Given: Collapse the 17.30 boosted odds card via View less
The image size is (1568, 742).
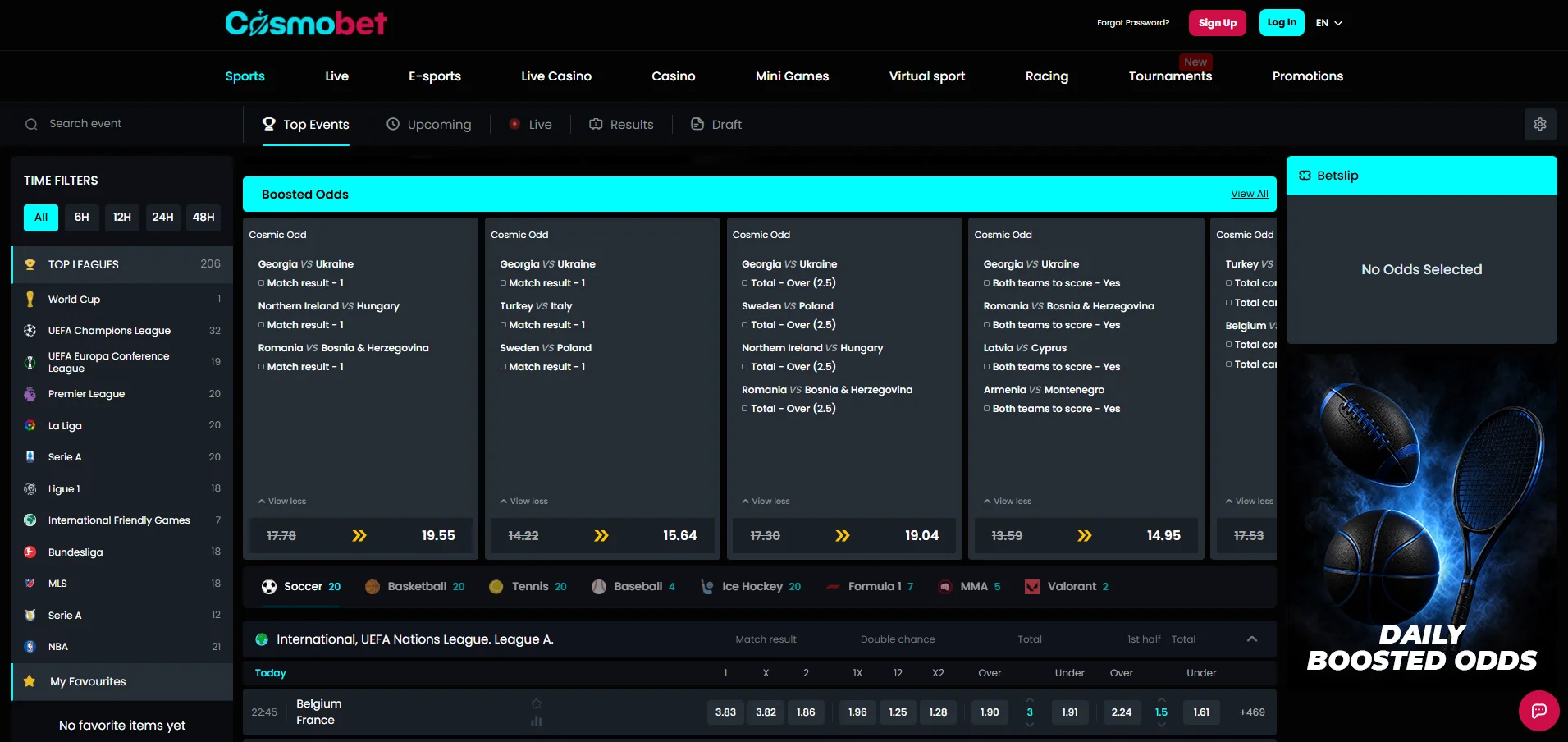Looking at the screenshot, I should [x=766, y=501].
